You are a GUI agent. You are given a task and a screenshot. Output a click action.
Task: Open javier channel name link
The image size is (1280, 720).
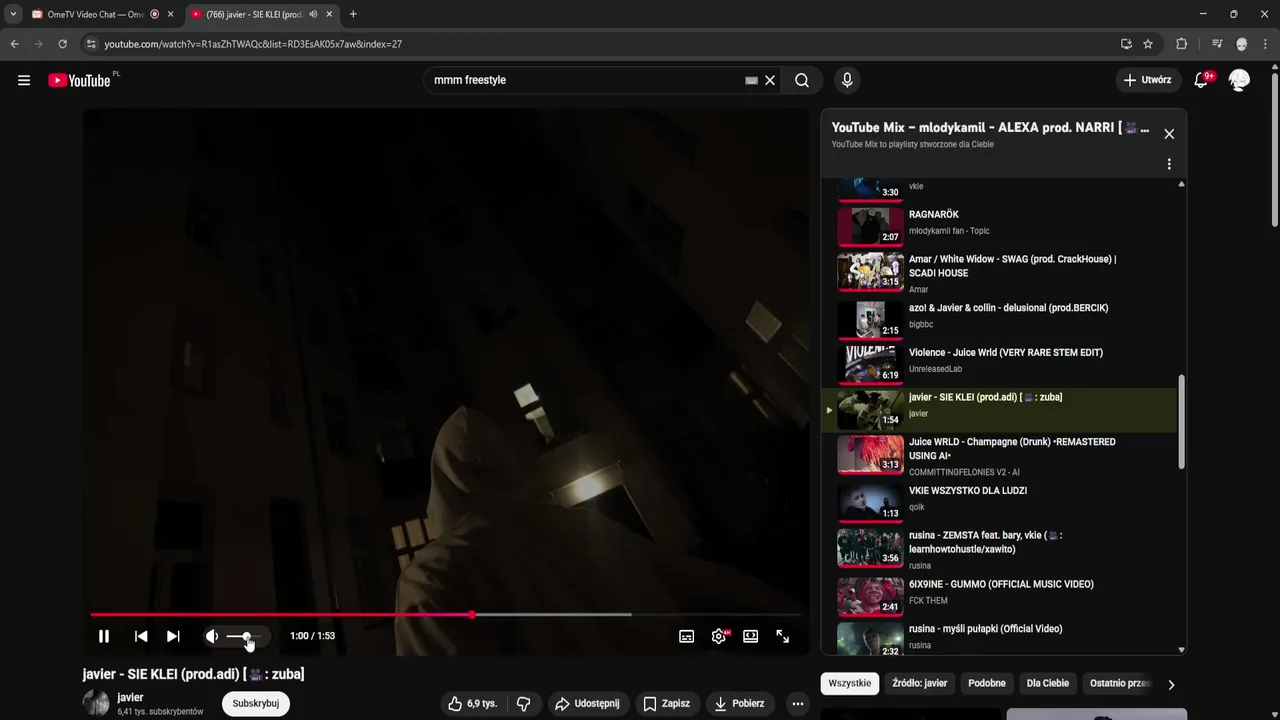click(x=130, y=697)
